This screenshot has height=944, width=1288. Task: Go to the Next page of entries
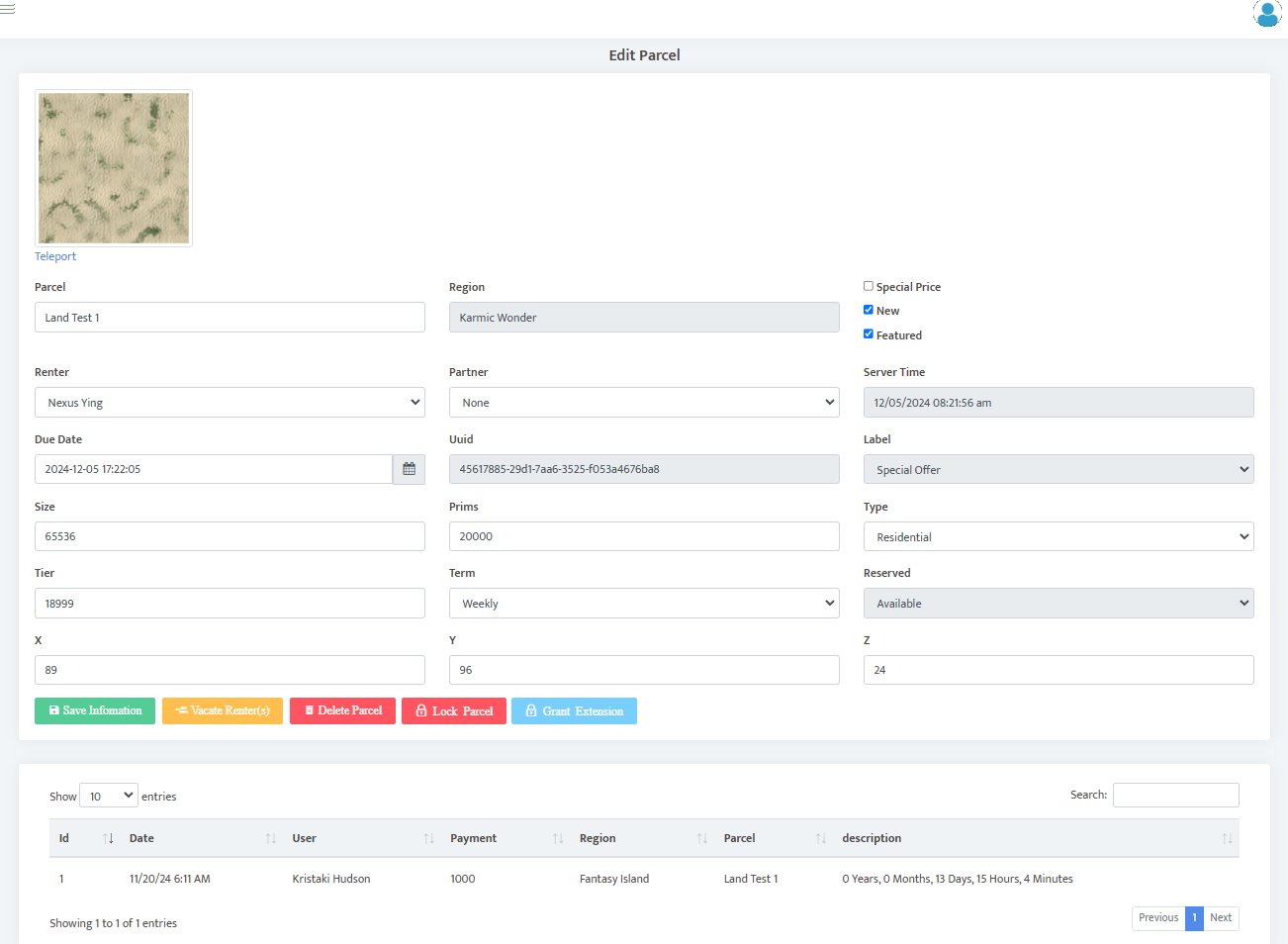coord(1221,917)
